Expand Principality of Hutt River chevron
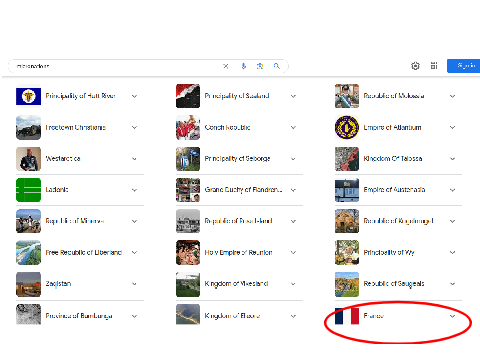The height and width of the screenshot is (360, 480). click(x=134, y=96)
